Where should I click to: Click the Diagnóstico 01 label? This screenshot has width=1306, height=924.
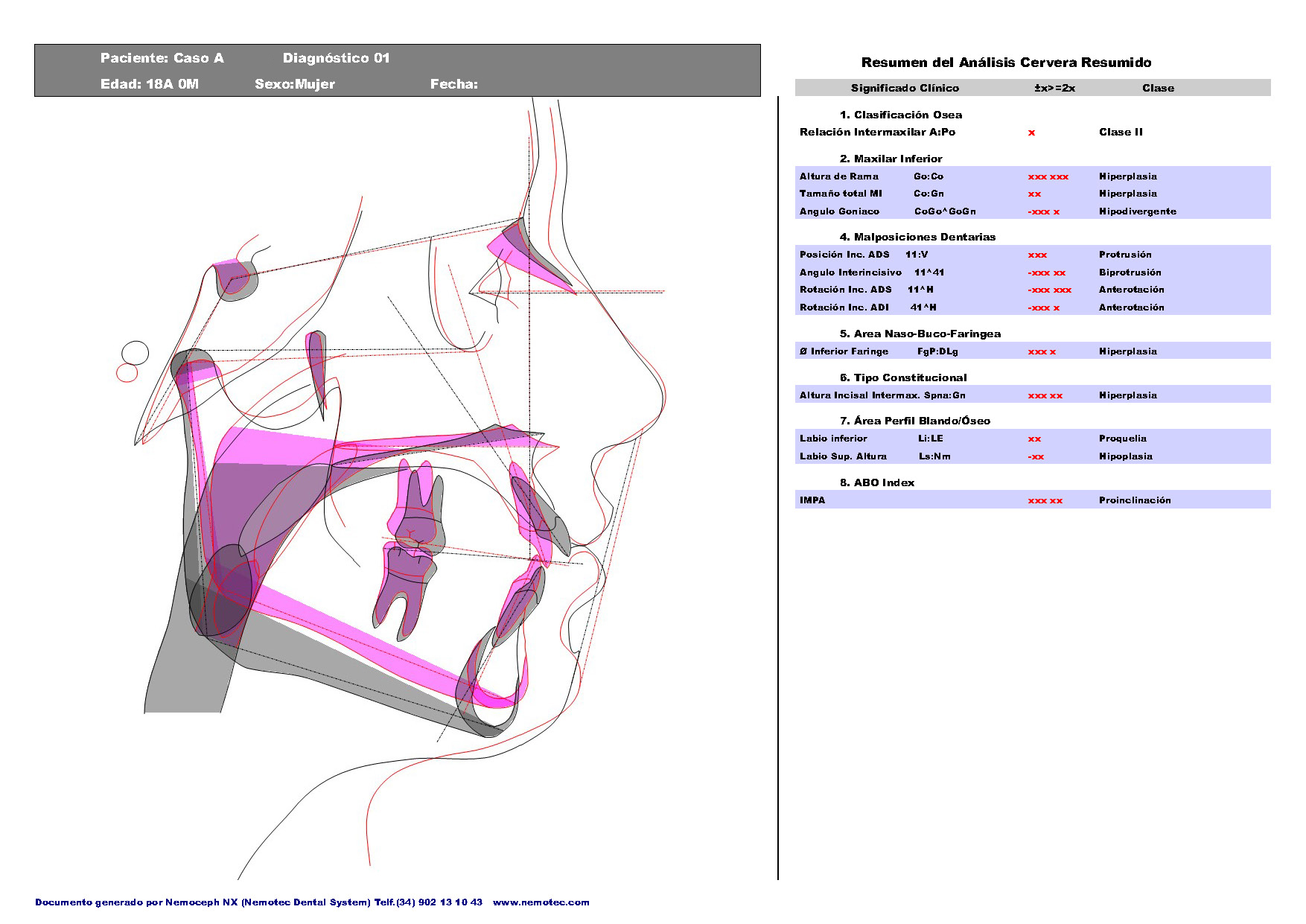(336, 58)
